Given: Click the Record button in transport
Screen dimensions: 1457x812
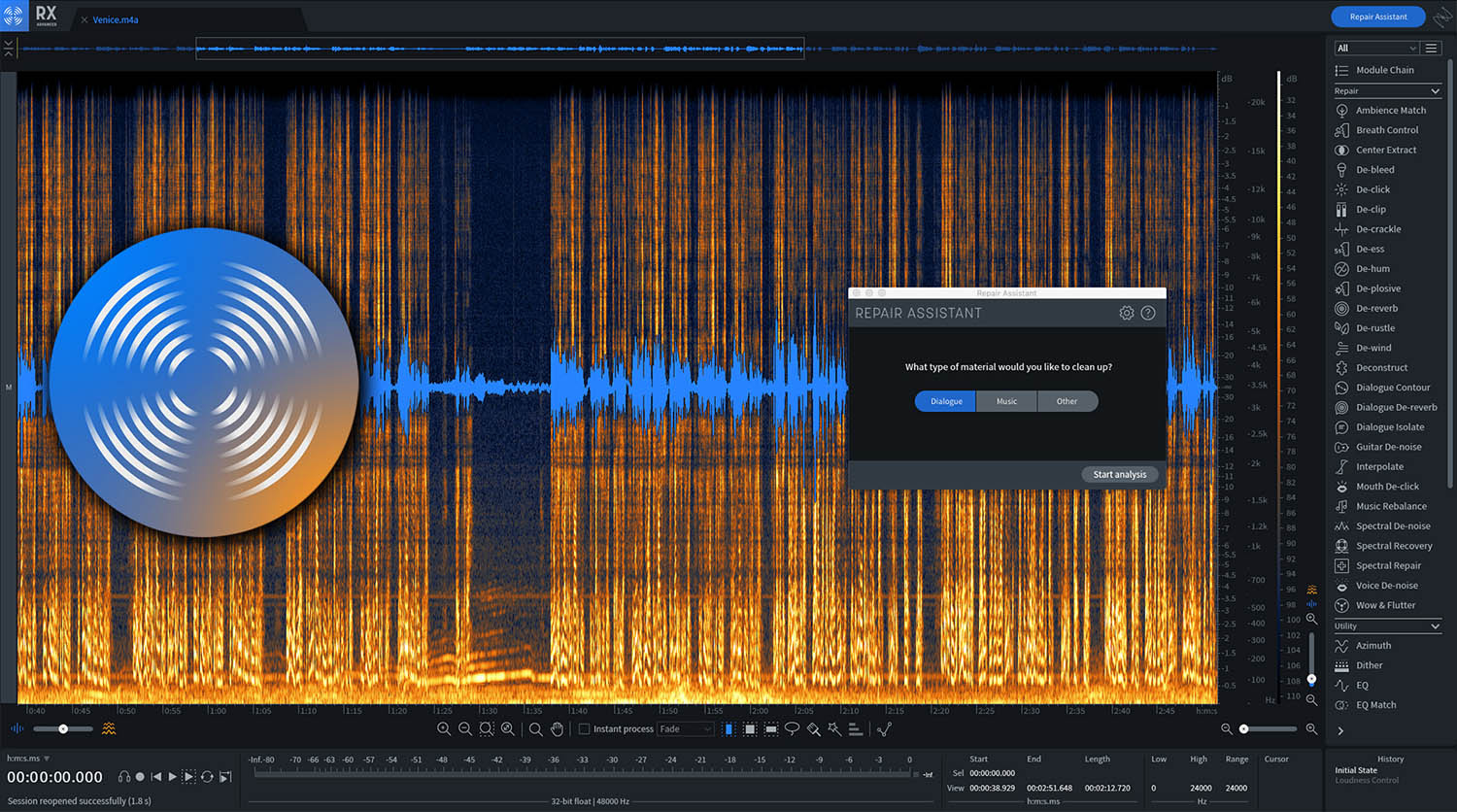Looking at the screenshot, I should tap(140, 777).
